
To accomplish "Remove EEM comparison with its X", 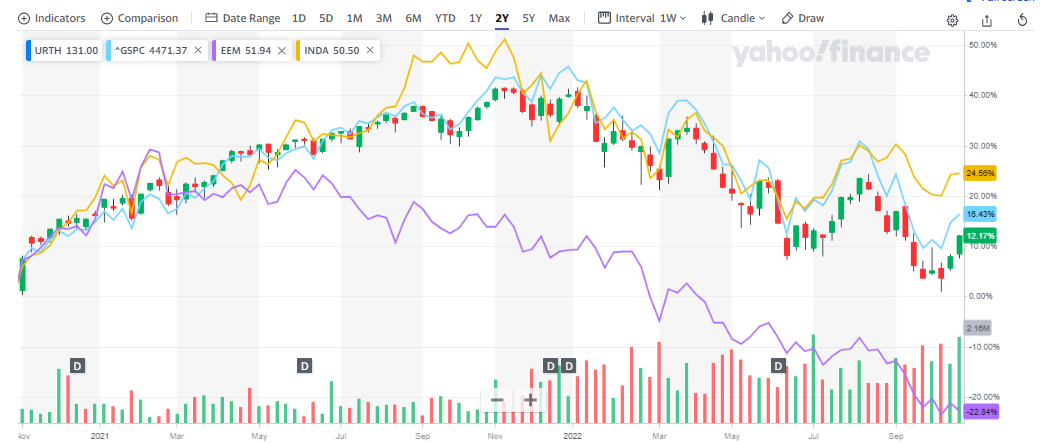I will (x=281, y=50).
